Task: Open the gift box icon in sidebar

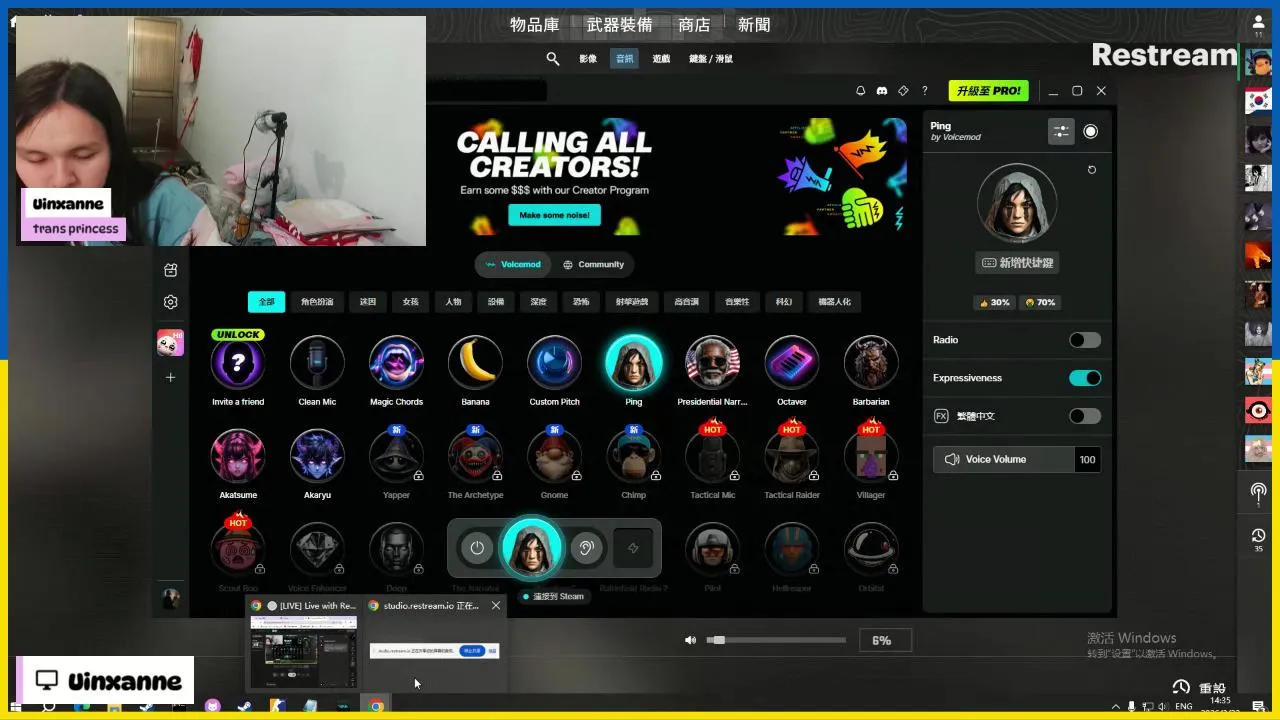Action: tap(171, 270)
